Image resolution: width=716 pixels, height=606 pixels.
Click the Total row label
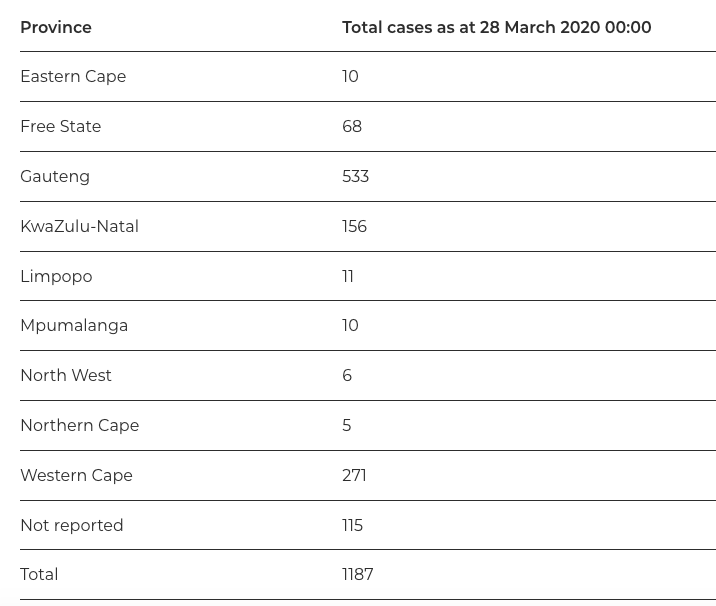click(x=39, y=575)
